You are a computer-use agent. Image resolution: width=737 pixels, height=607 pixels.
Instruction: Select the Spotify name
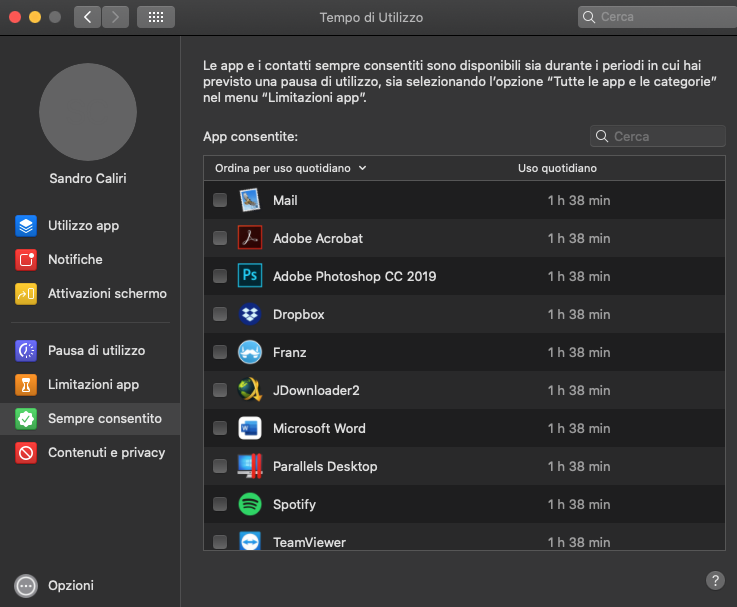click(x=294, y=505)
